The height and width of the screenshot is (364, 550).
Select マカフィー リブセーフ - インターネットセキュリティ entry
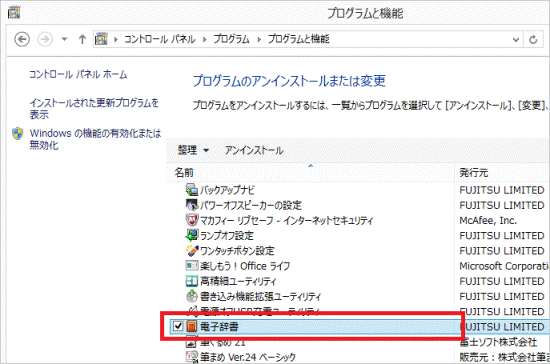point(287,220)
